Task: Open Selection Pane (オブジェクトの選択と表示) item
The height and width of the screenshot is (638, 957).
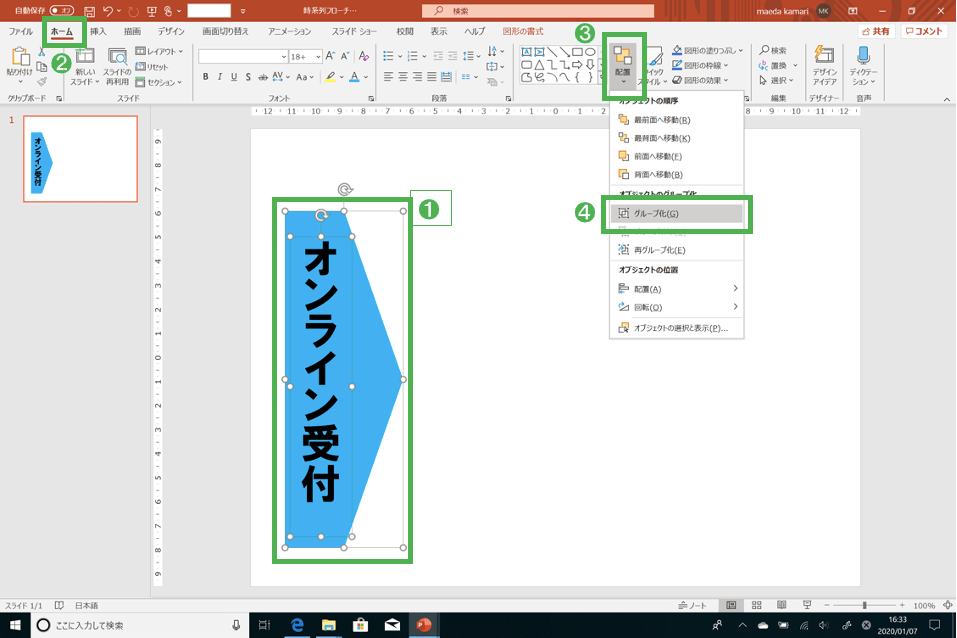Action: [677, 328]
